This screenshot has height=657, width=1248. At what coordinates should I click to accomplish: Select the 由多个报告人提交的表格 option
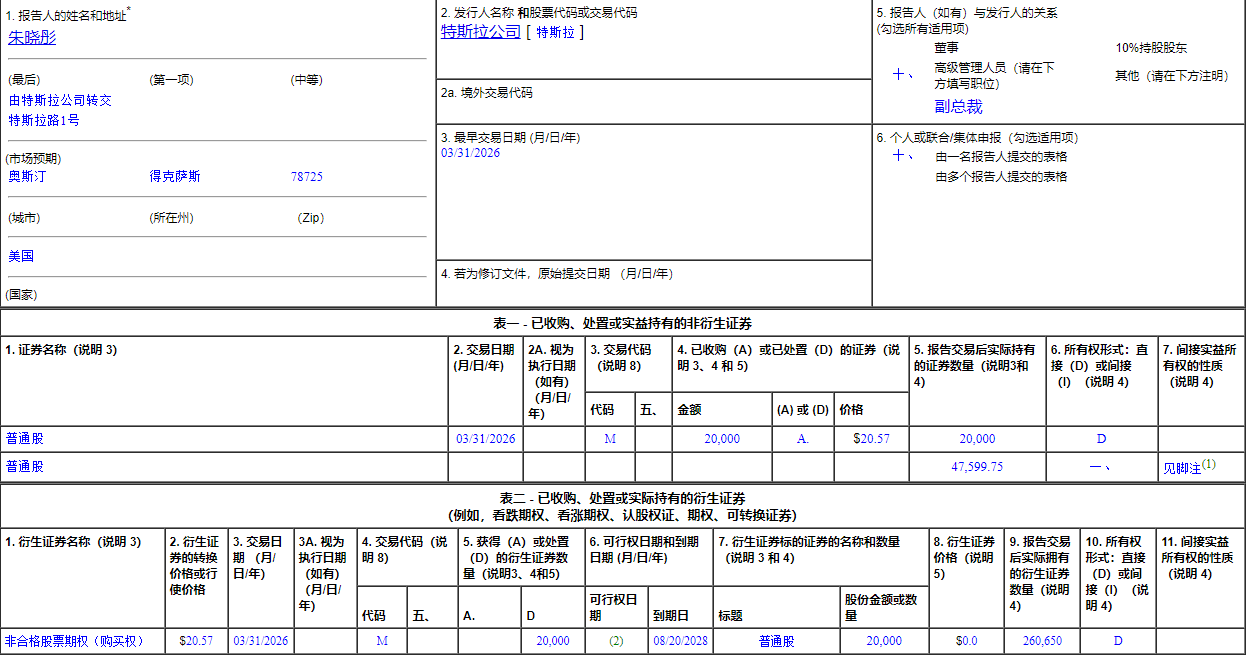click(x=1000, y=177)
